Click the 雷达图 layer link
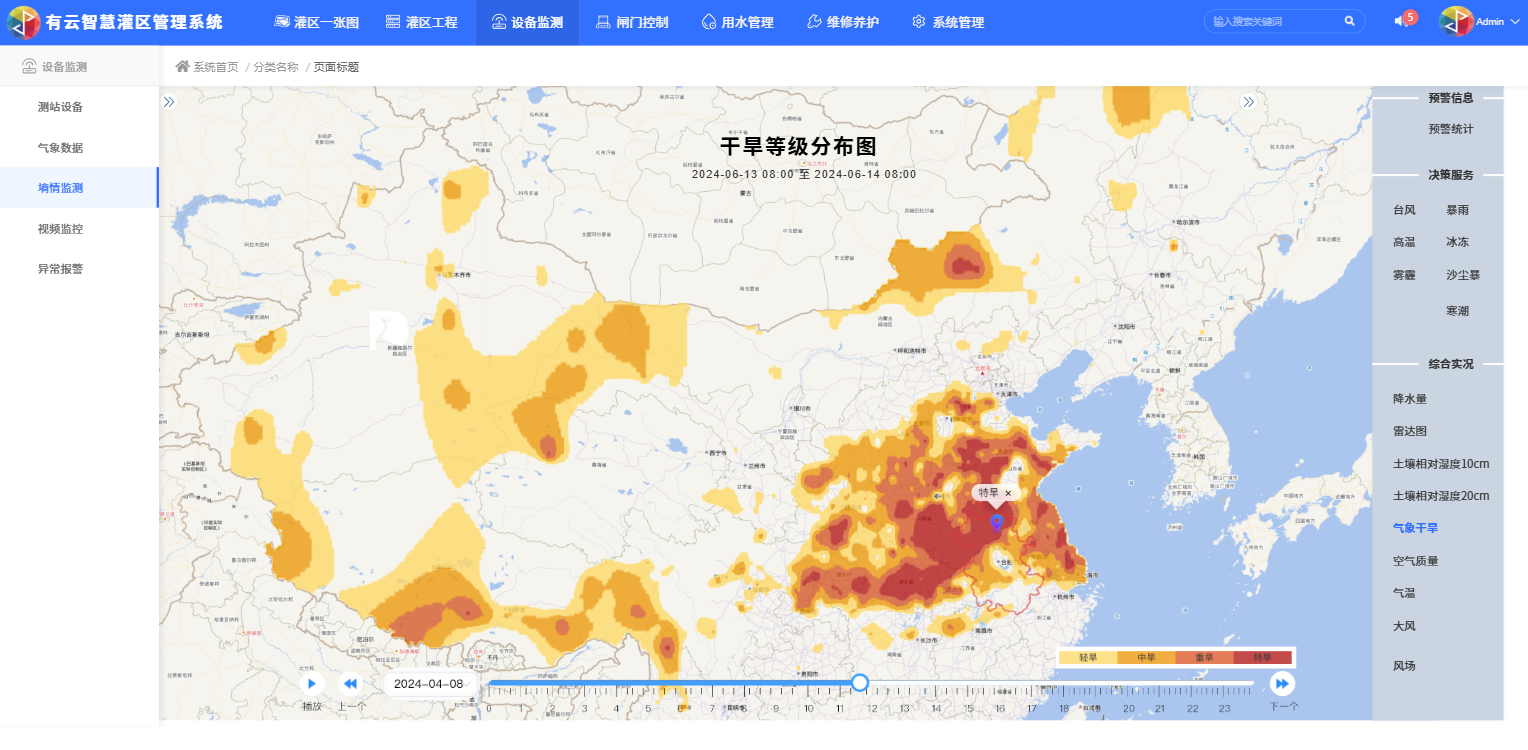This screenshot has width=1528, height=750. [1409, 431]
